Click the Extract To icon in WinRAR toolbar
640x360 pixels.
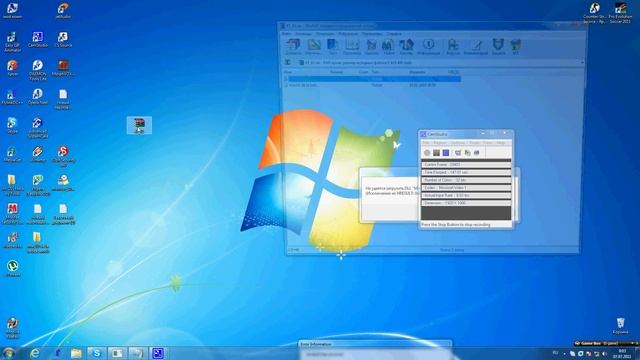[x=313, y=47]
